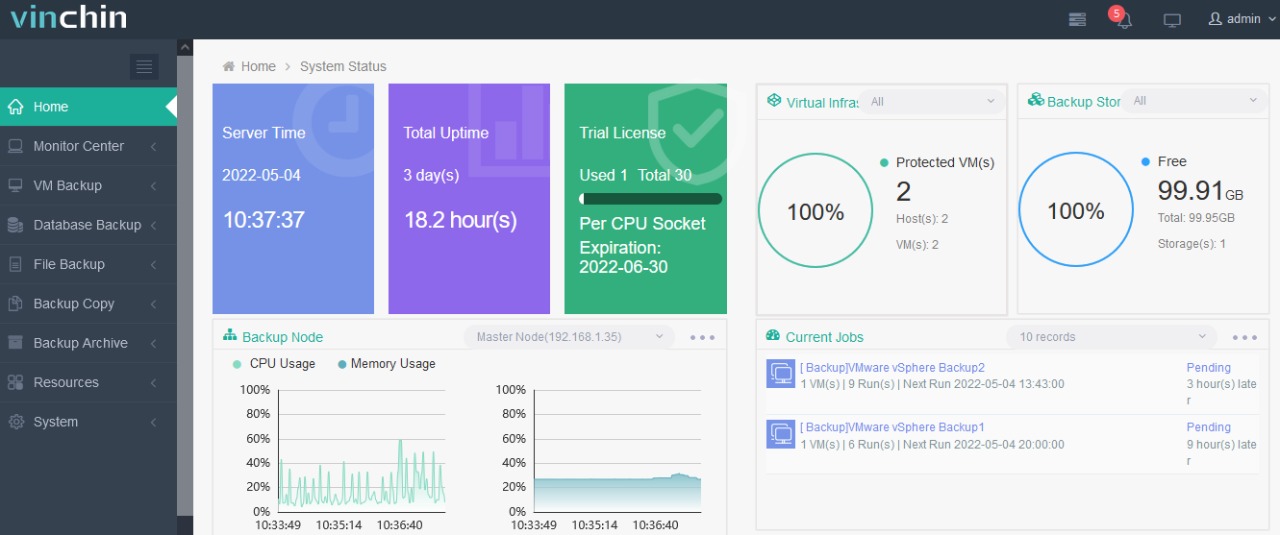
Task: Open VMware vSphere Backup1 job link
Action: (892, 427)
